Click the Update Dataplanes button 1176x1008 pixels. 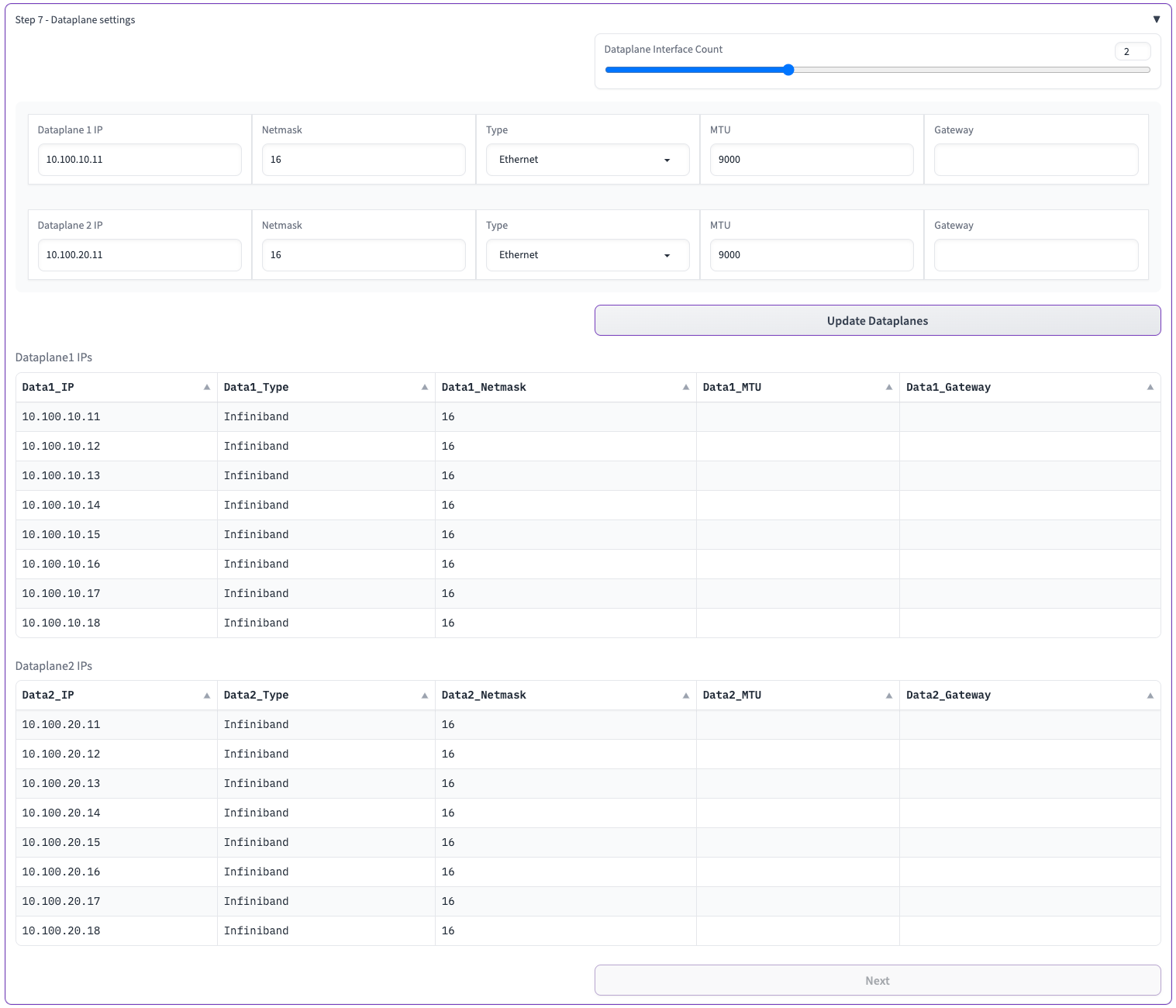tap(877, 320)
